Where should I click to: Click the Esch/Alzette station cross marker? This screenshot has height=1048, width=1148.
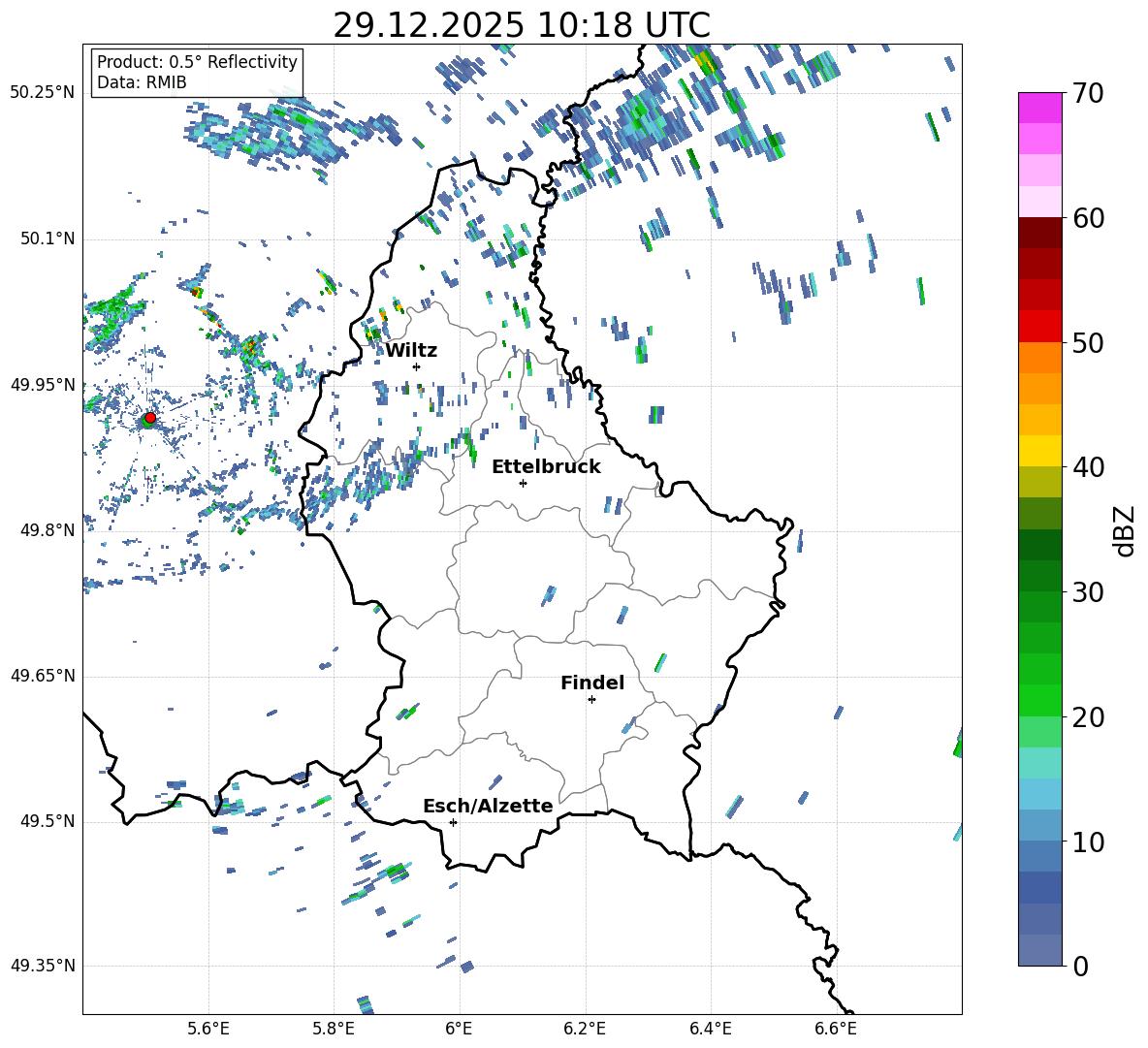click(x=453, y=822)
